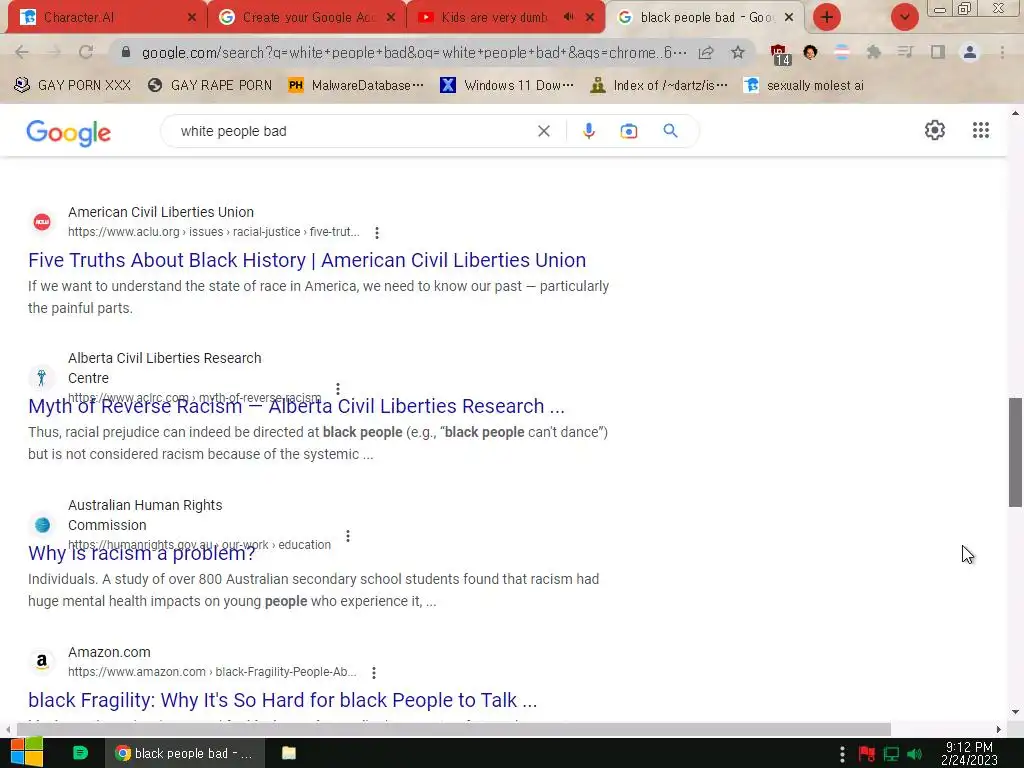Close the Create your Google Account tab
The height and width of the screenshot is (768, 1024).
coord(391,18)
